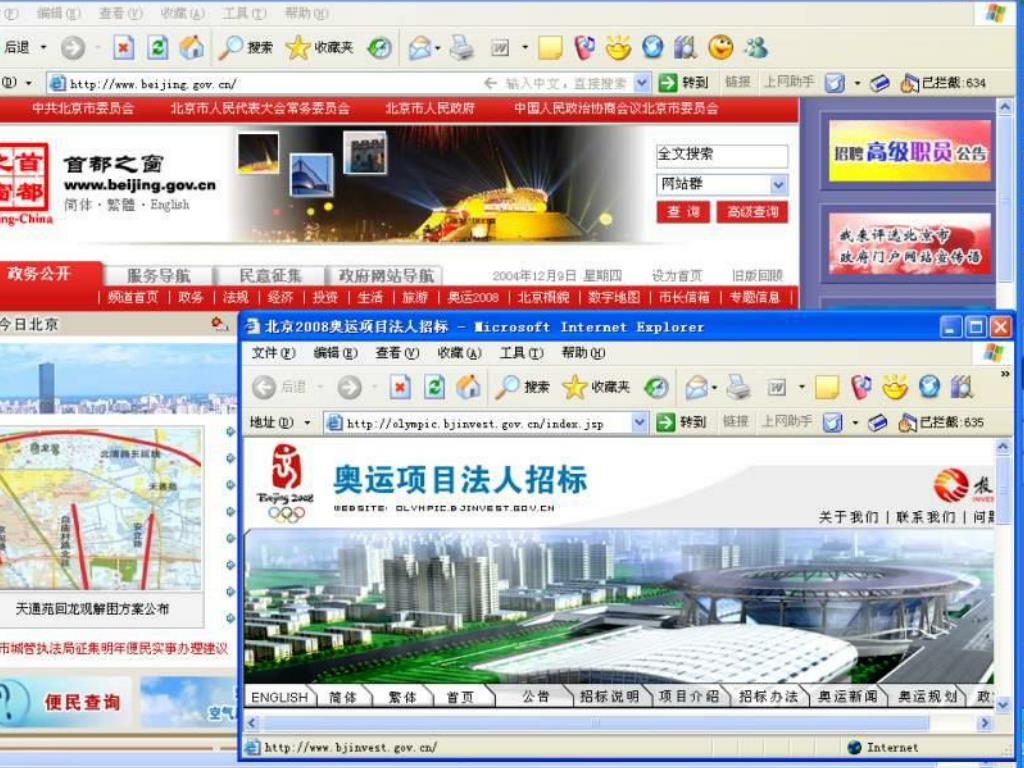Open the 奥运2008 channel link
The width and height of the screenshot is (1024, 768).
tap(473, 298)
